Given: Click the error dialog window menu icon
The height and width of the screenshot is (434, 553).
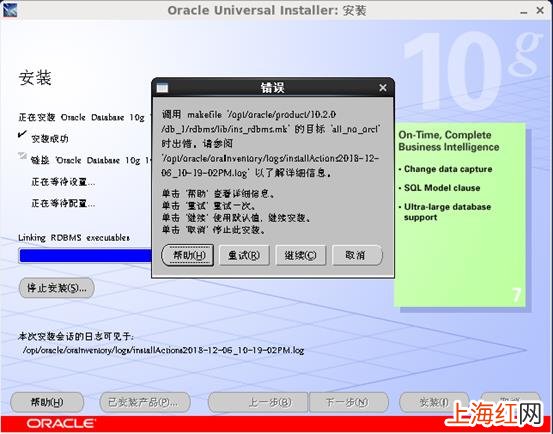Looking at the screenshot, I should point(162,87).
